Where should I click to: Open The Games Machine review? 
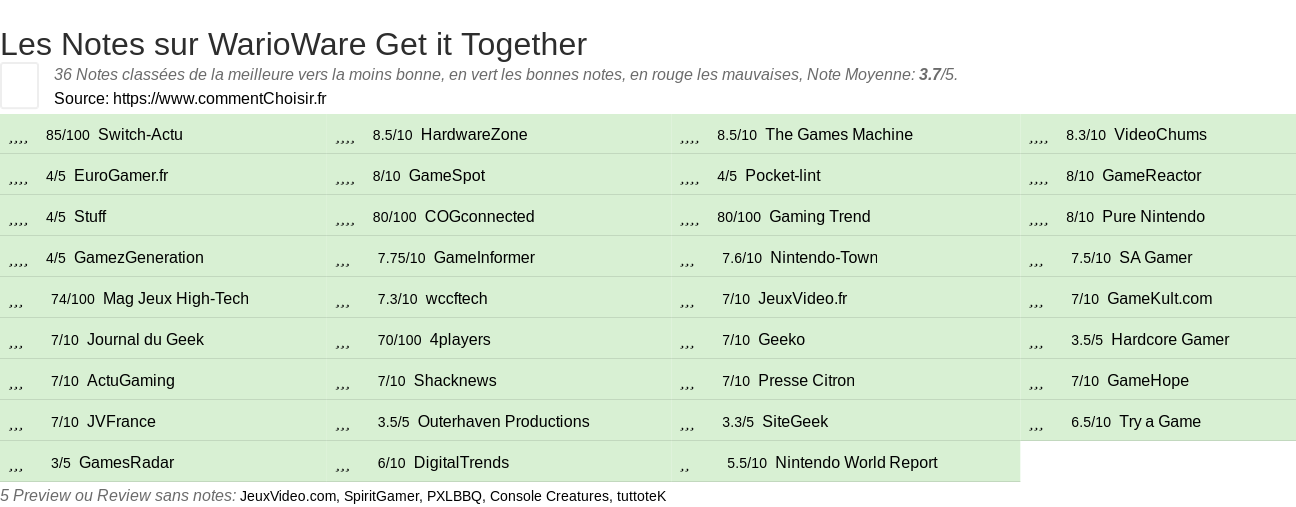(839, 135)
